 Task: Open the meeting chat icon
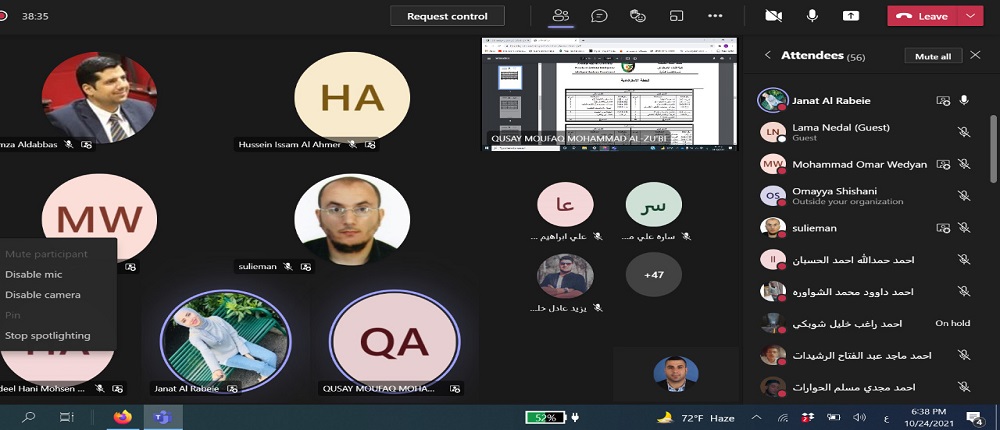(599, 16)
